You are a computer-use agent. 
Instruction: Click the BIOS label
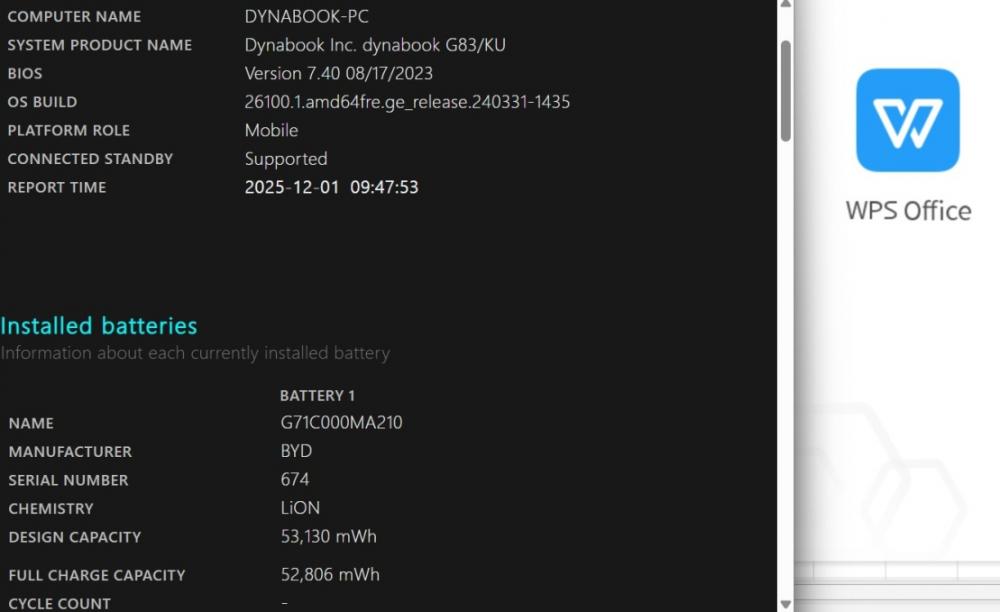point(25,74)
